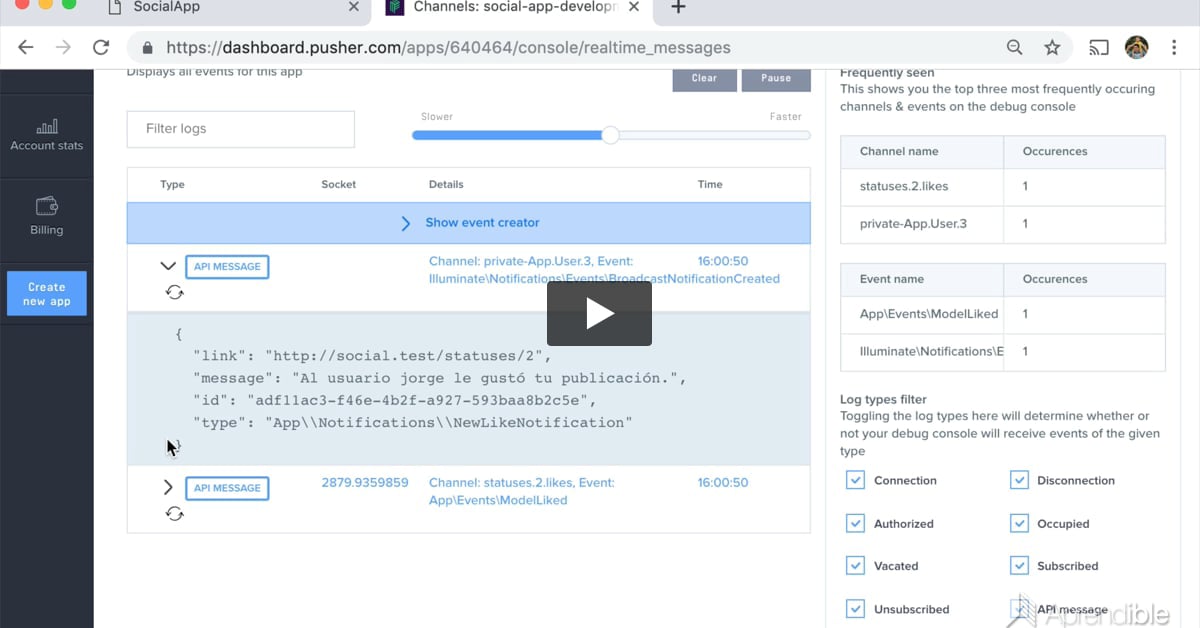Click time 16:00:50 of statuses.2.likes row

(723, 482)
